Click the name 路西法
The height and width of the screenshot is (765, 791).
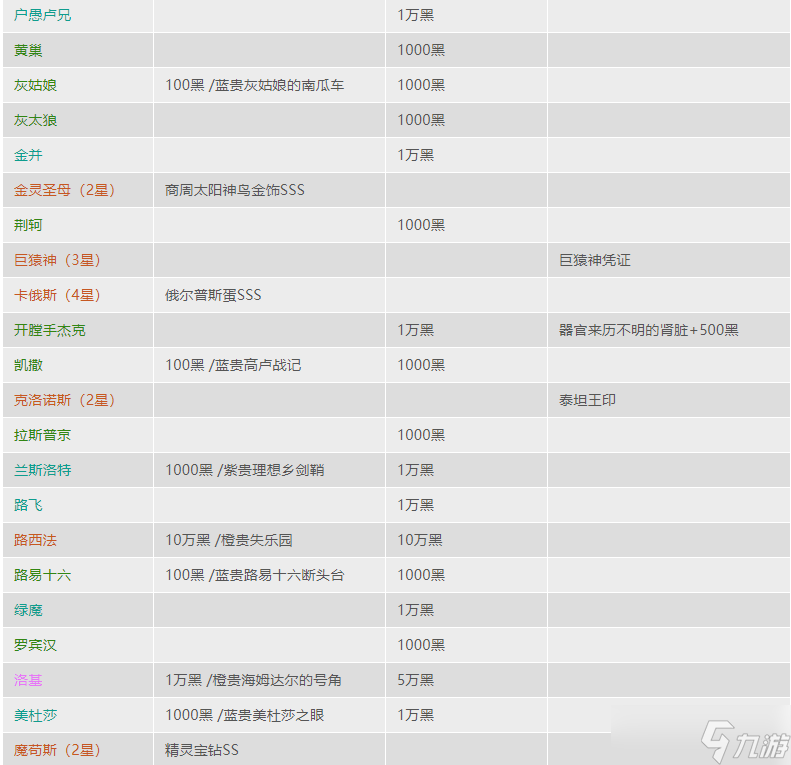pyautogui.click(x=35, y=540)
